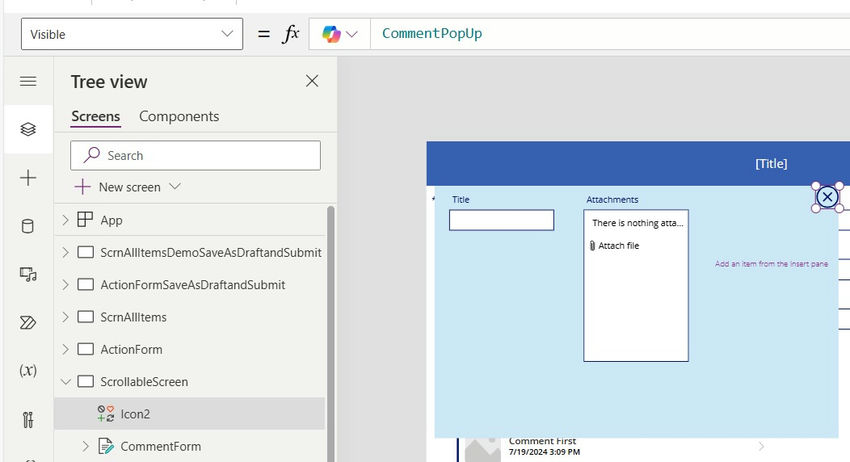Click the Comment First gallery item
The height and width of the screenshot is (462, 850).
pos(542,441)
